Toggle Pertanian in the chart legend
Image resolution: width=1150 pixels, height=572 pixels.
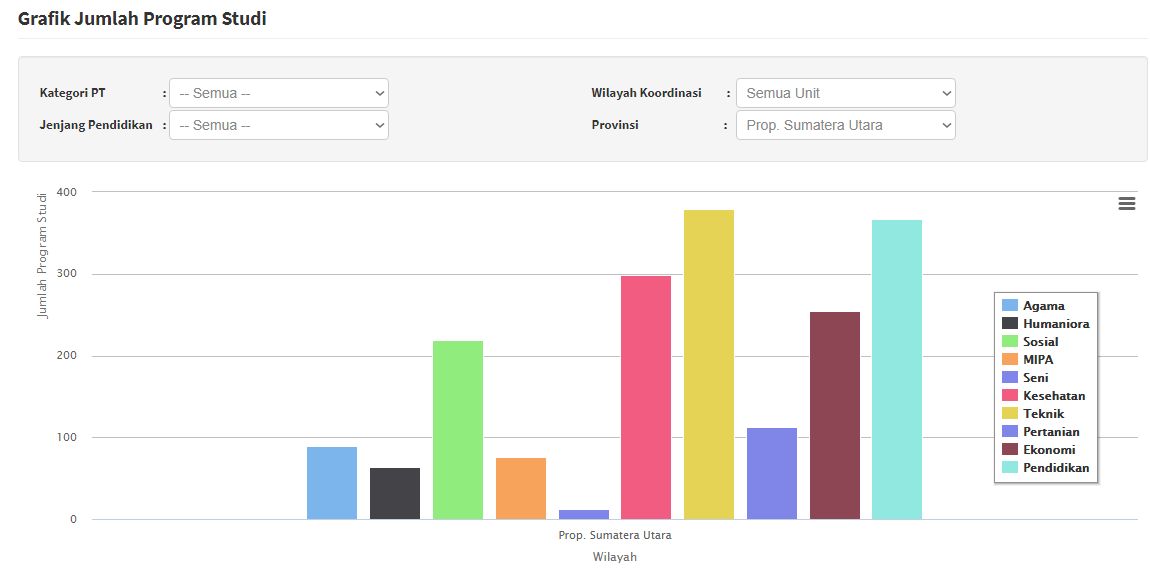(1051, 432)
